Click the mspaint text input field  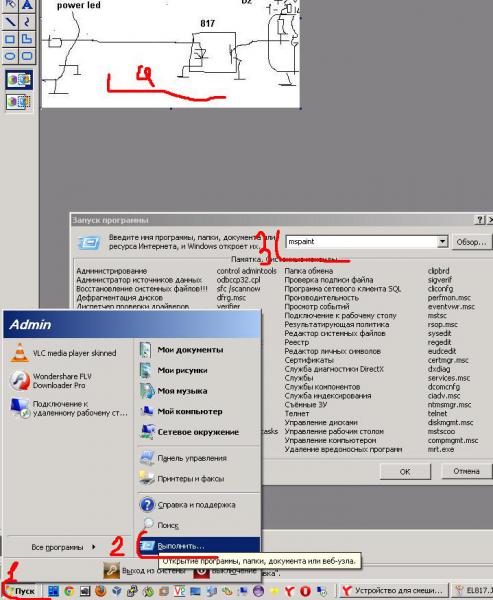click(x=362, y=241)
